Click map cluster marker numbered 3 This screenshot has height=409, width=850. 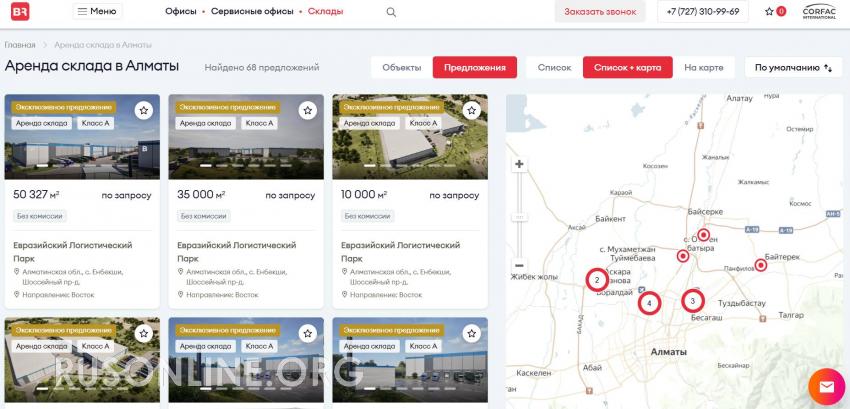[693, 301]
